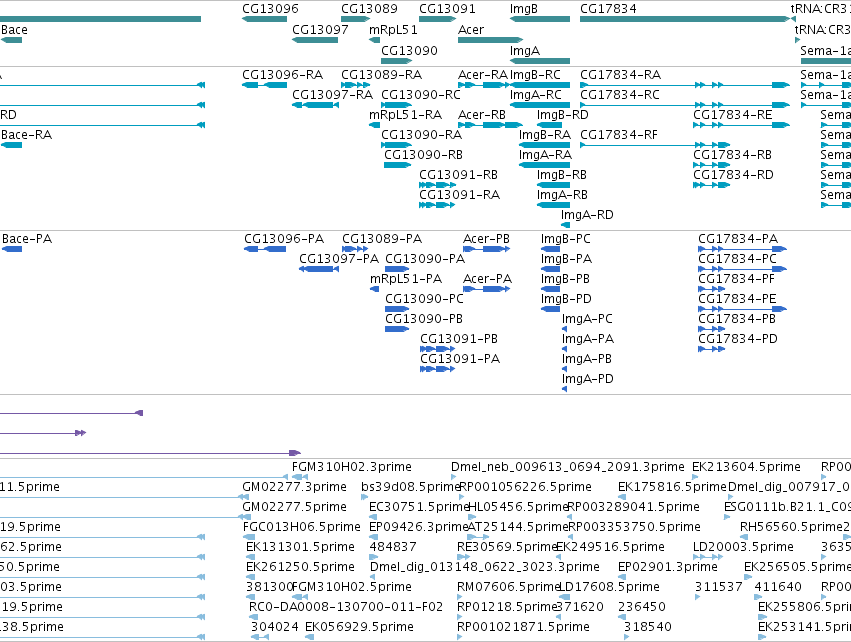Click the ImgB-PC protein label
851x642 pixels.
point(566,239)
